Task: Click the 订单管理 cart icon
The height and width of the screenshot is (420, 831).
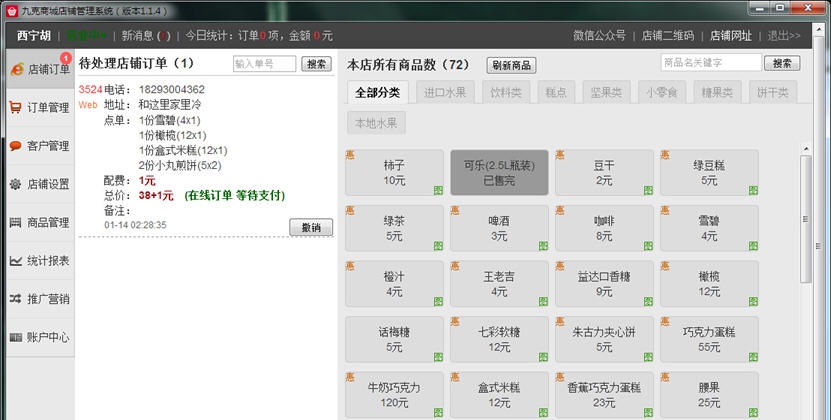Action: [x=15, y=108]
